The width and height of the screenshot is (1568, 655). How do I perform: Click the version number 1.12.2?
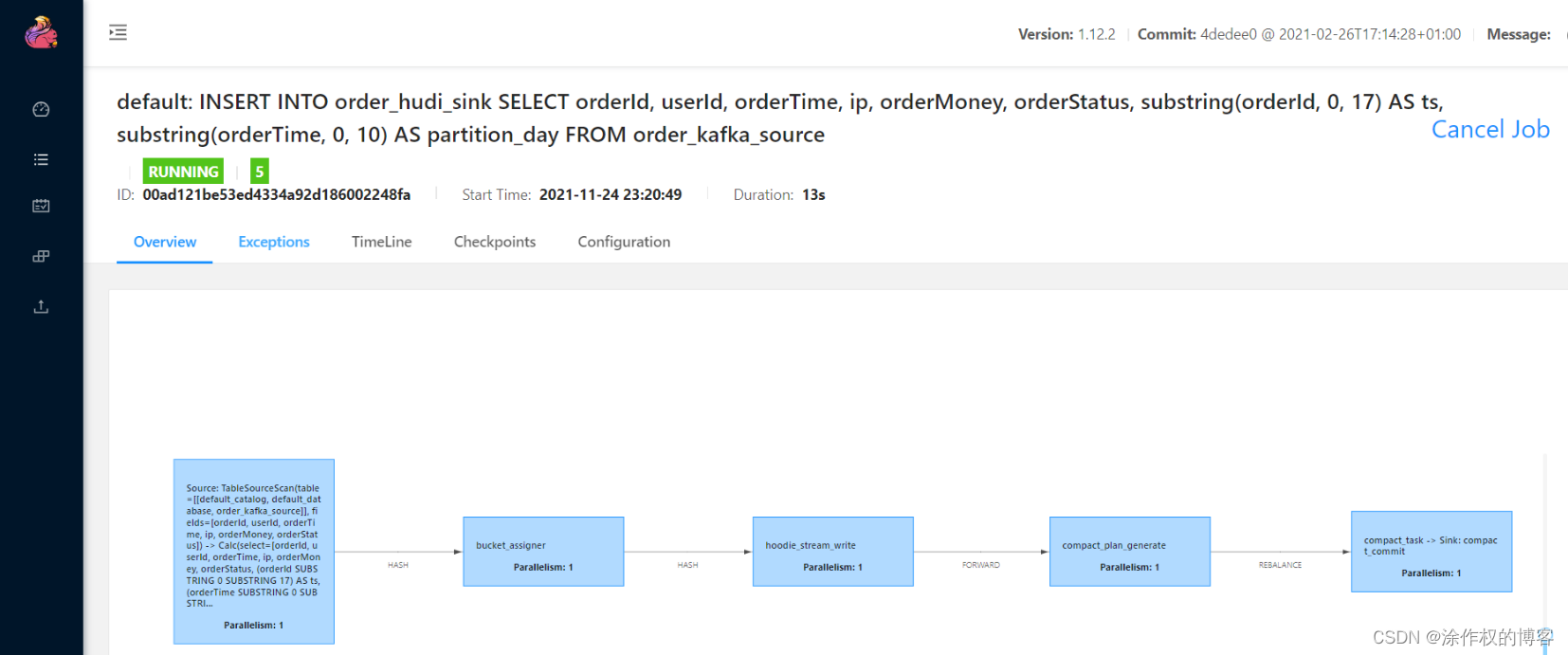[1097, 34]
